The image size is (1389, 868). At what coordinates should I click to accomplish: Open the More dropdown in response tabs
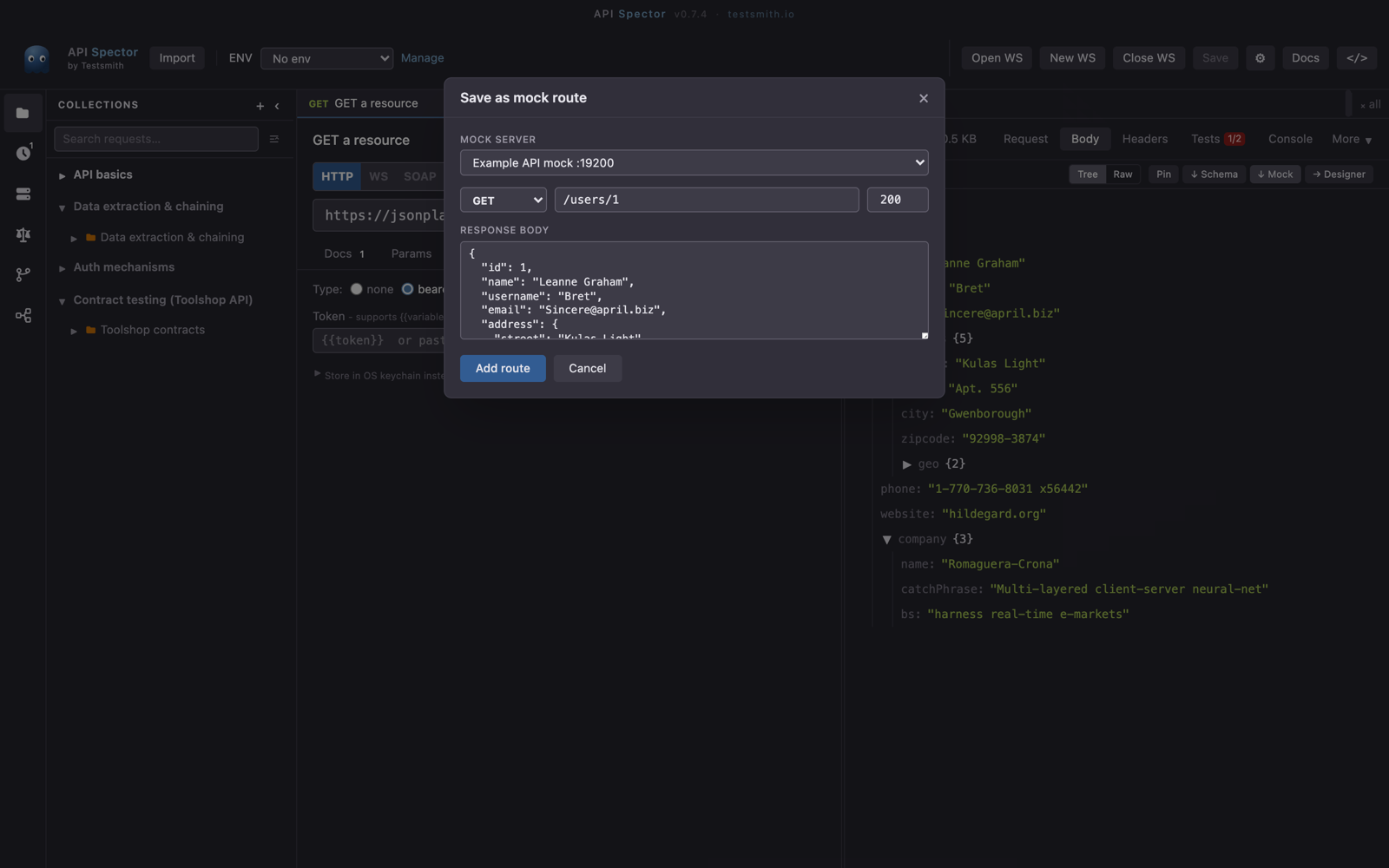click(1352, 139)
